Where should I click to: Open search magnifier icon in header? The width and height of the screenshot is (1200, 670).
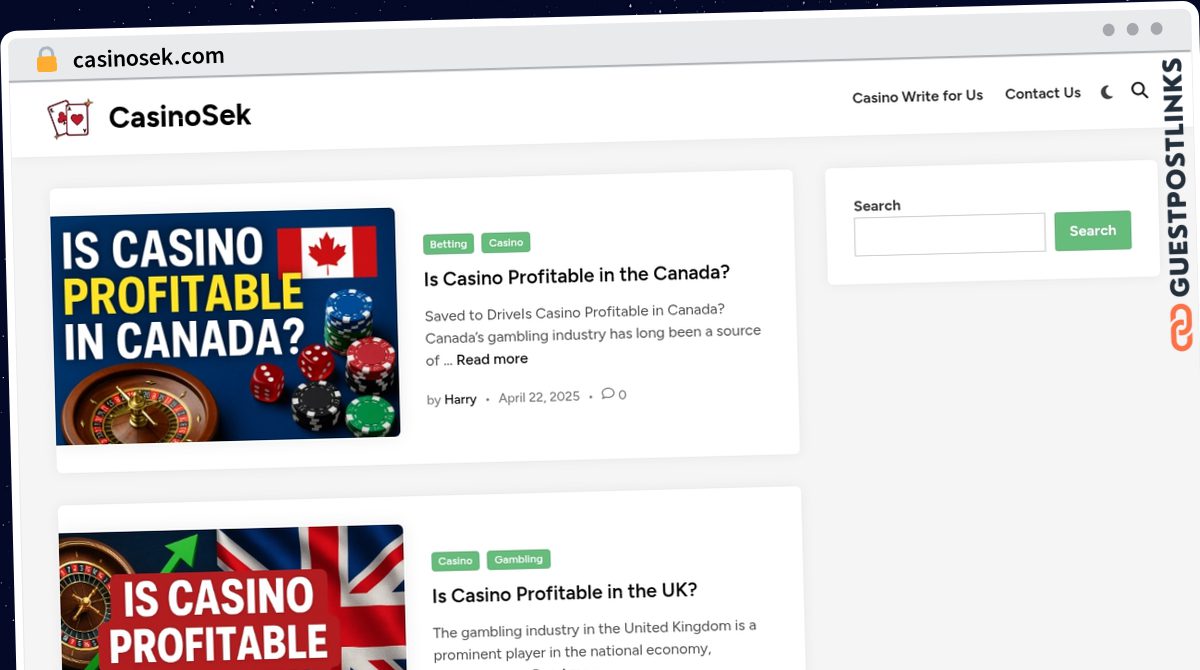[1139, 90]
